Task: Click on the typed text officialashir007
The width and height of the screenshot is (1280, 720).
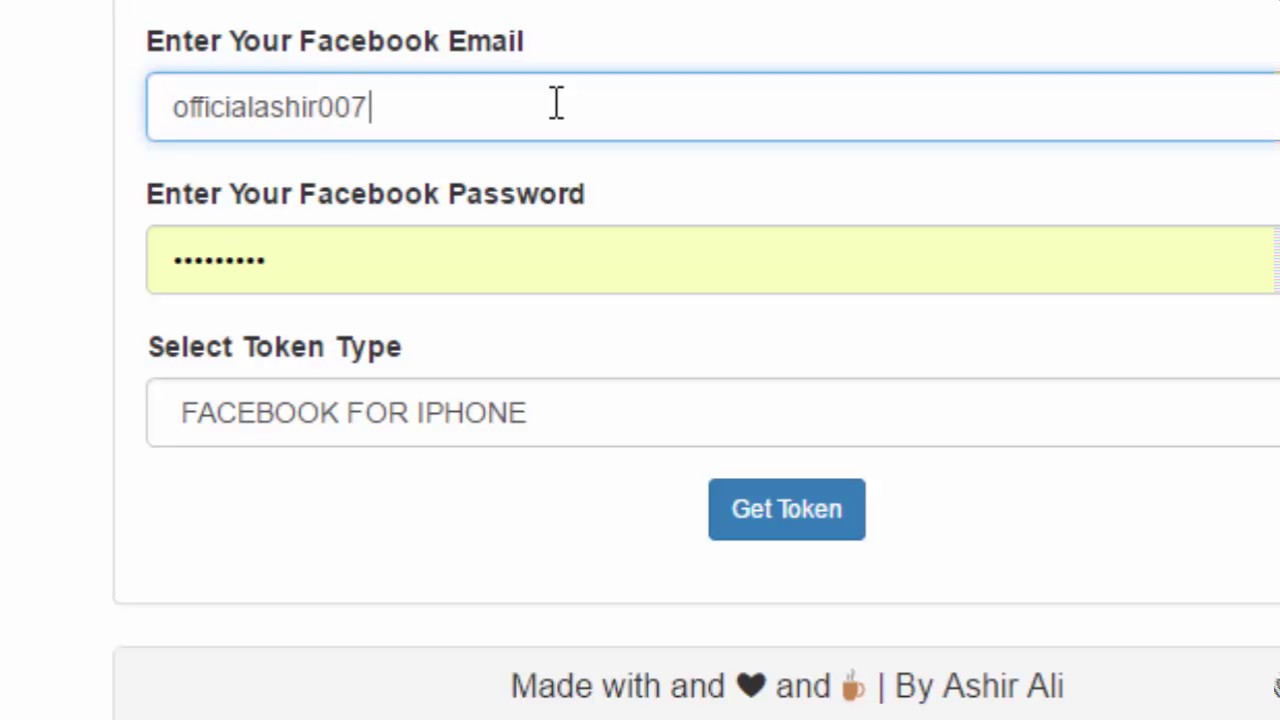Action: coord(269,107)
